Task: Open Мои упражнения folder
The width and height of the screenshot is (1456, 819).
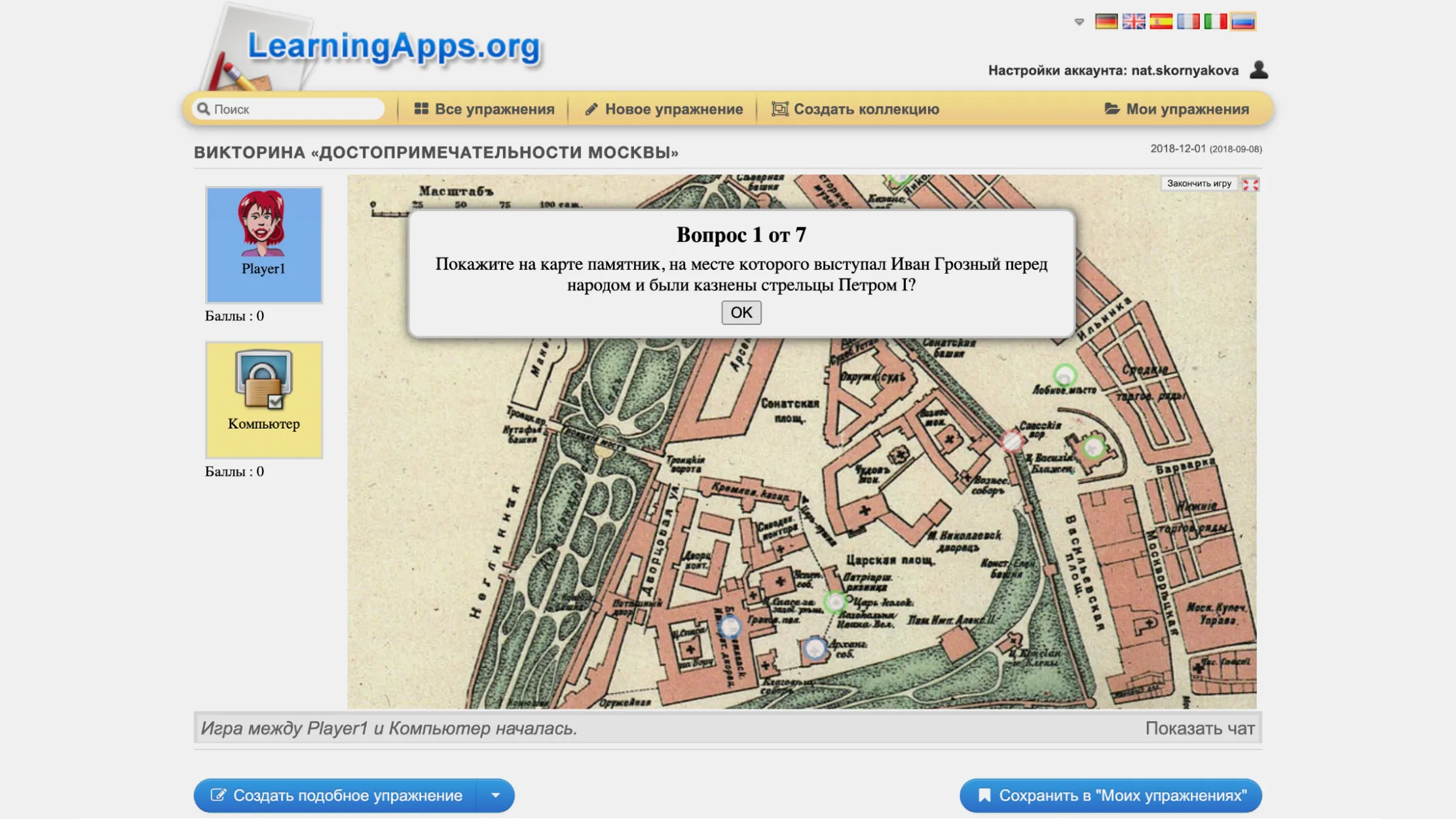Action: coord(1177,109)
